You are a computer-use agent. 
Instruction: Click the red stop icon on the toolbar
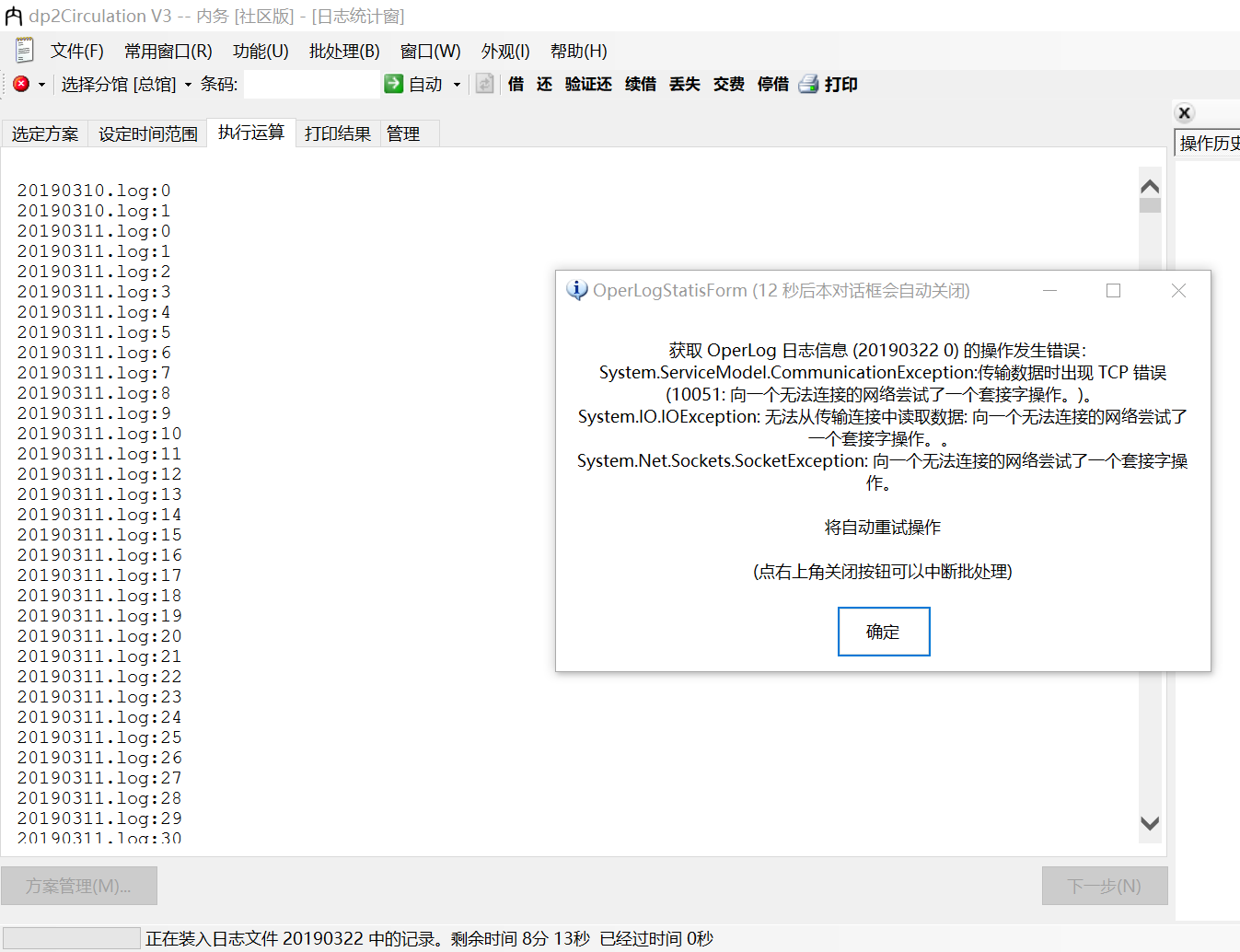pos(20,84)
